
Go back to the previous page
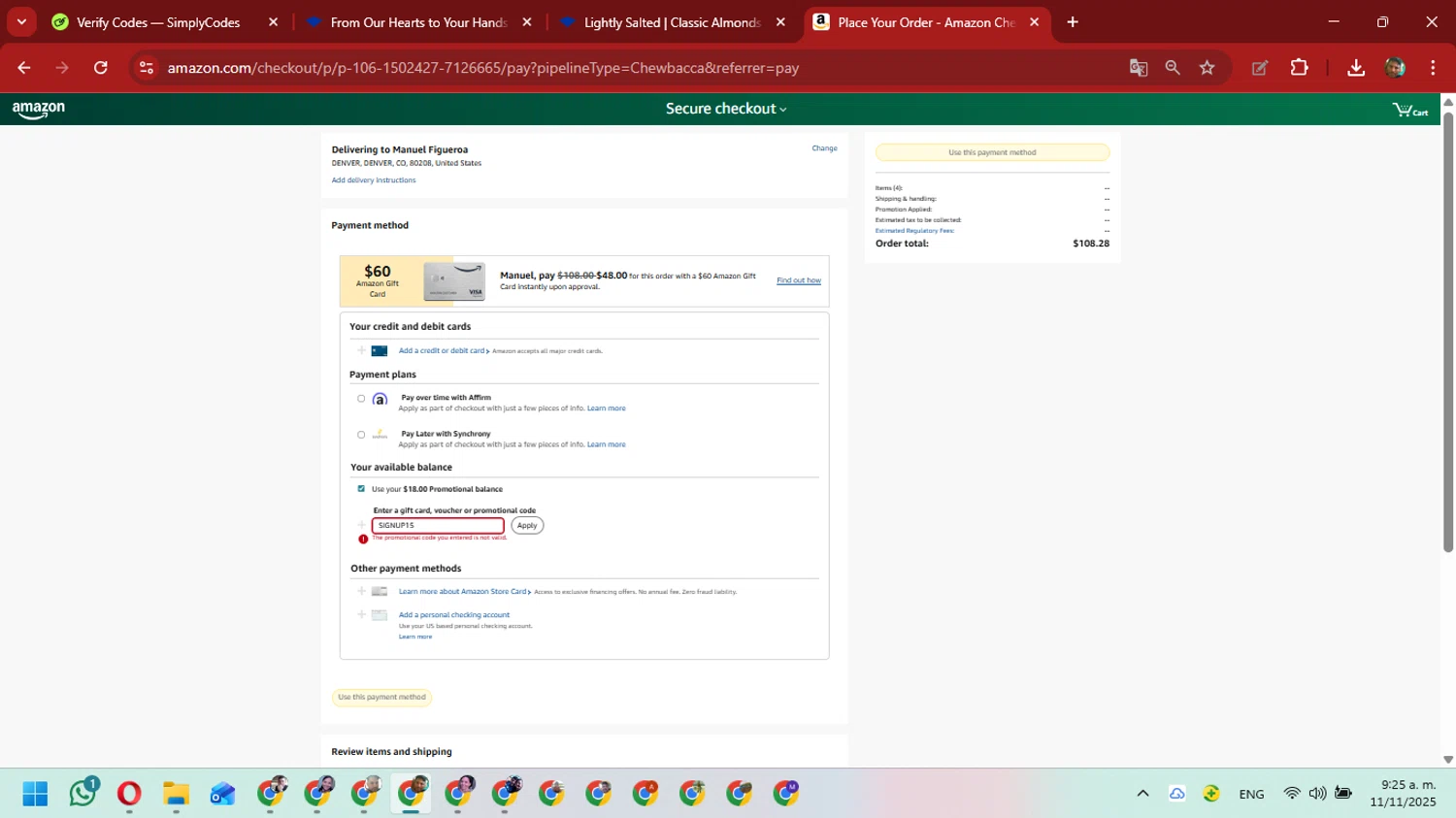24,68
